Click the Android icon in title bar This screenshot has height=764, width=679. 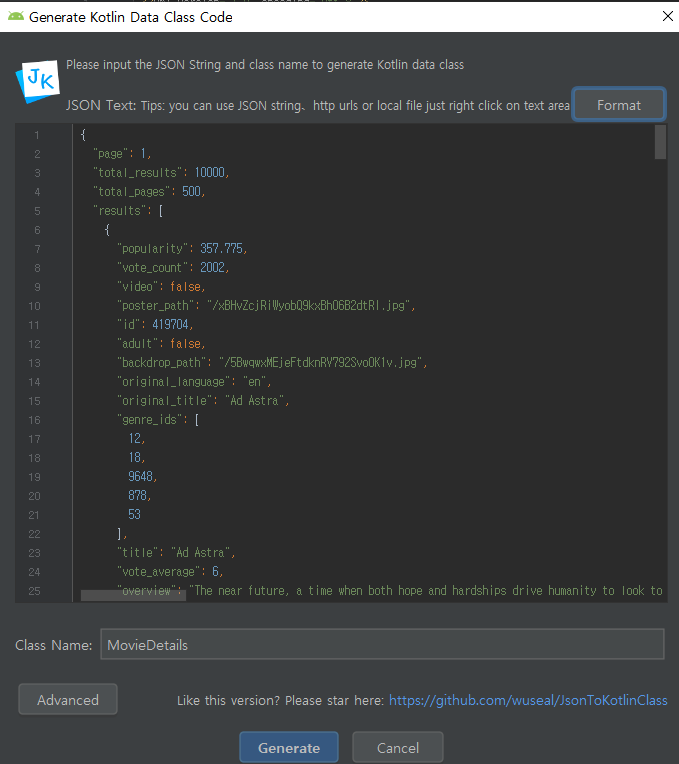[x=16, y=17]
